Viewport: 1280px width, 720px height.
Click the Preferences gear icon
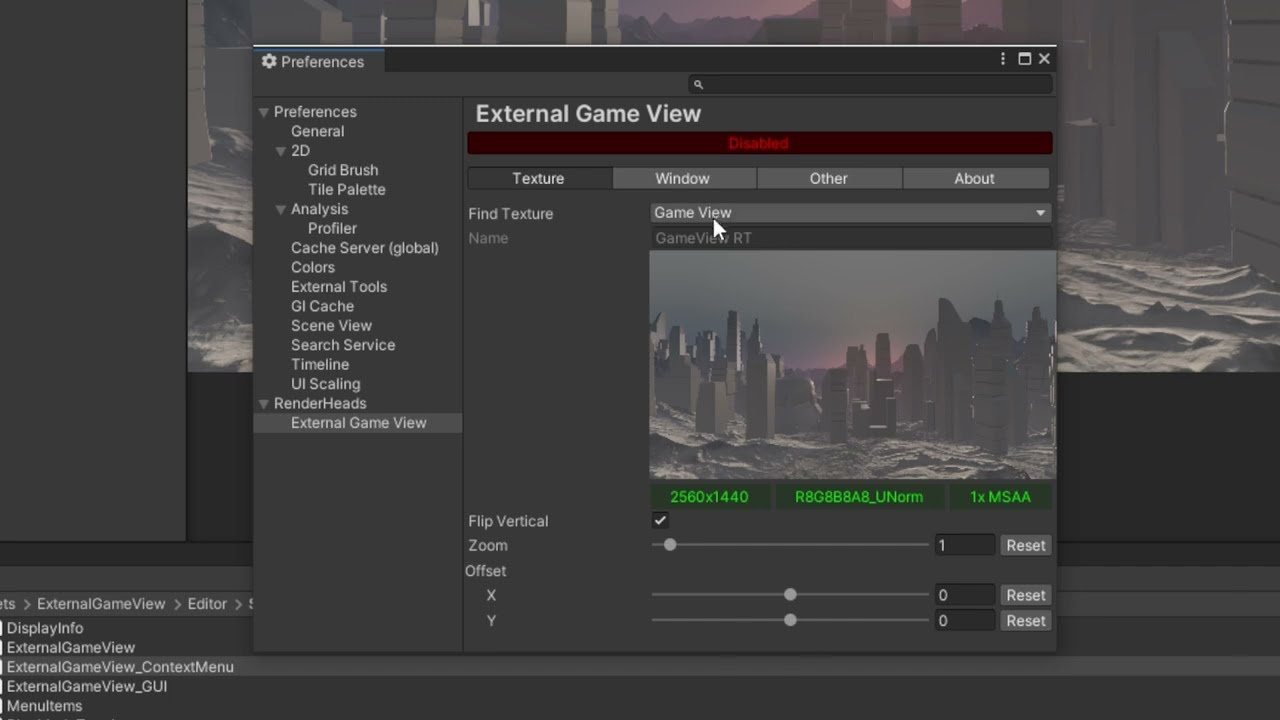269,61
